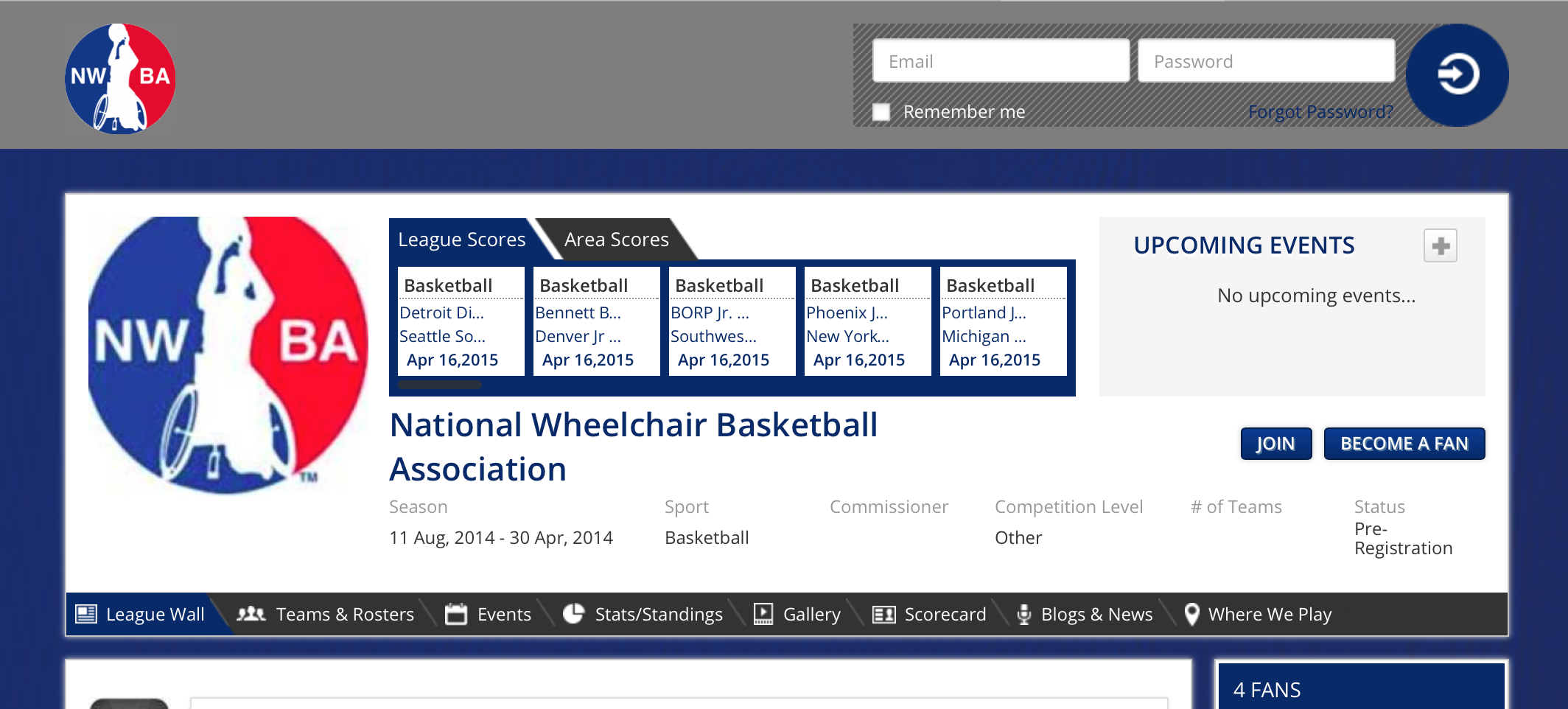The height and width of the screenshot is (709, 1568).
Task: Select the League Wall icon
Action: point(86,614)
